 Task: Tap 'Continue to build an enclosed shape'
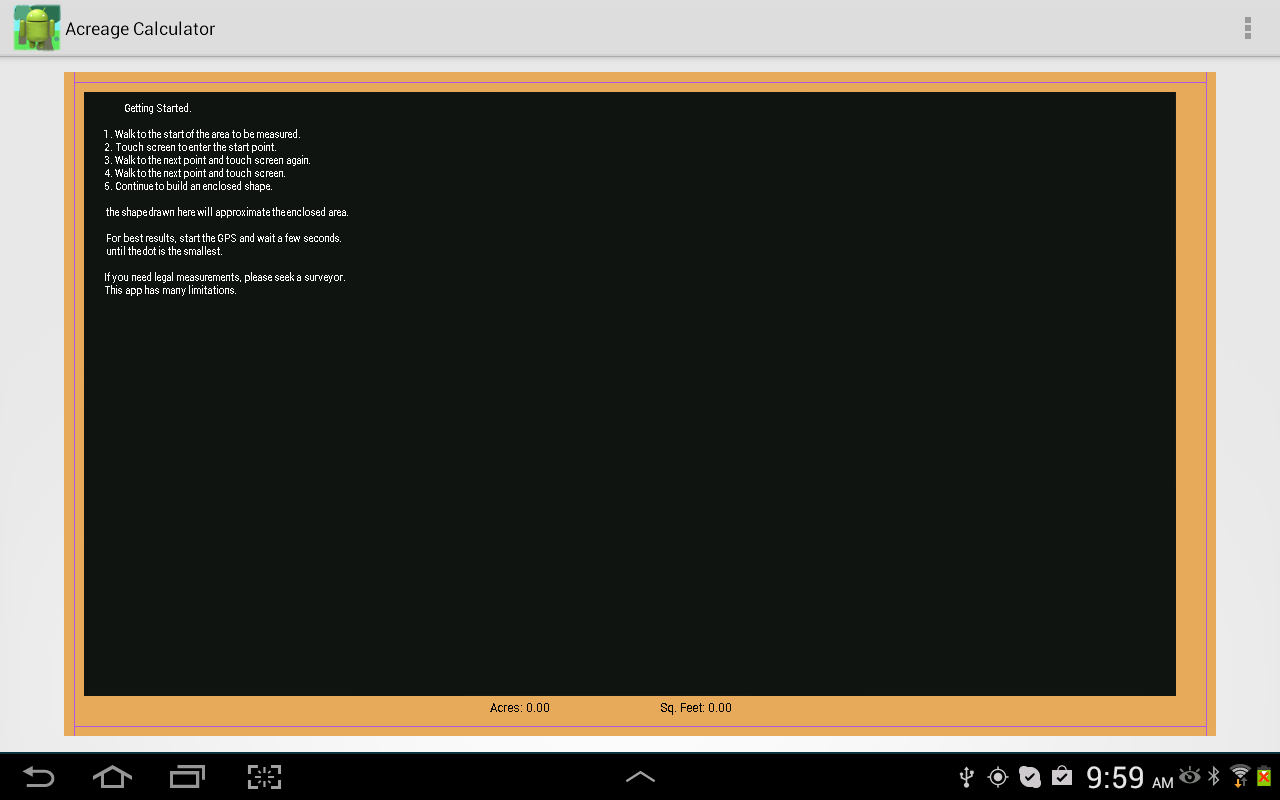[188, 186]
